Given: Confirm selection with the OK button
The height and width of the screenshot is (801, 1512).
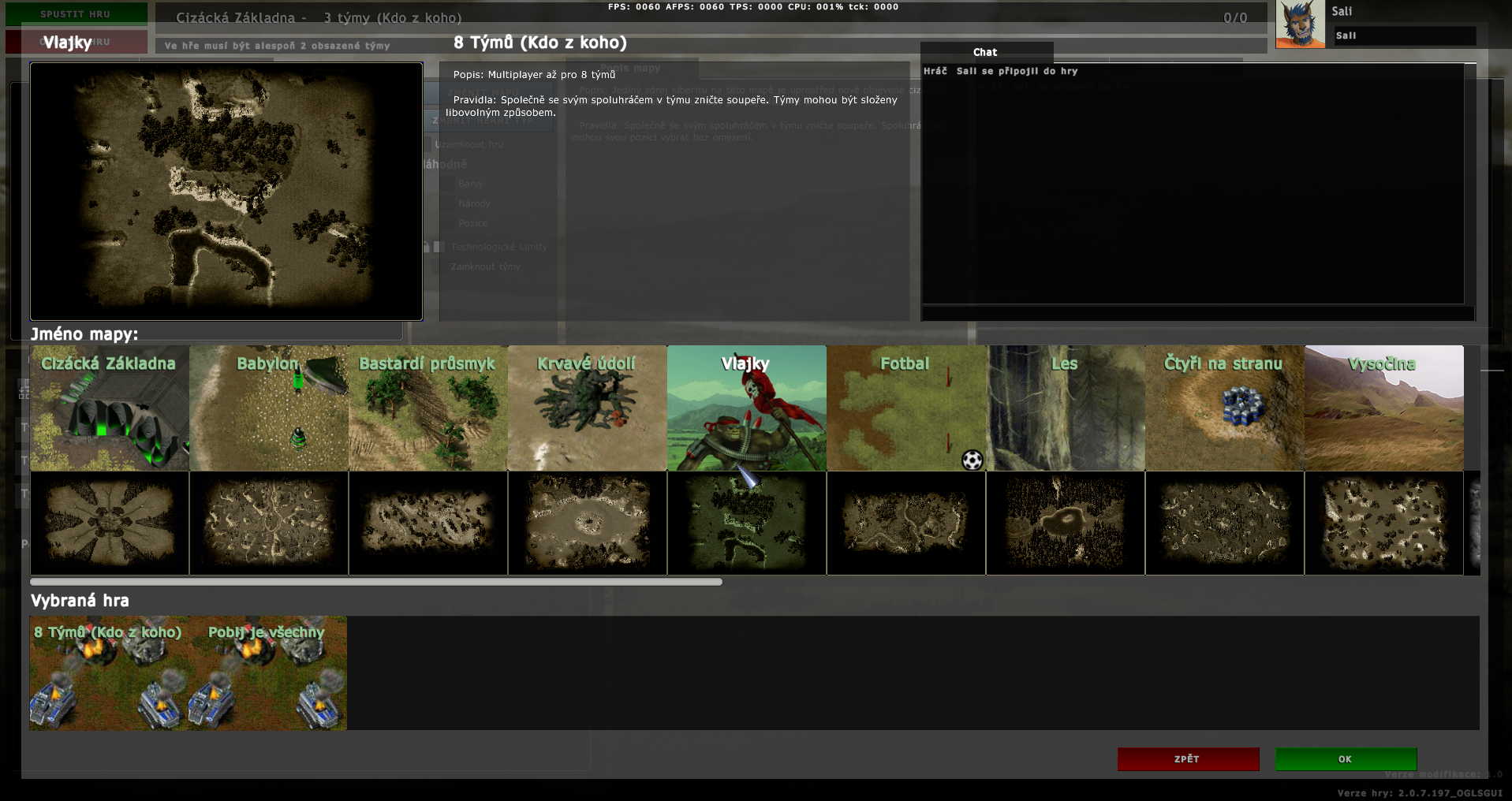Looking at the screenshot, I should 1346,759.
